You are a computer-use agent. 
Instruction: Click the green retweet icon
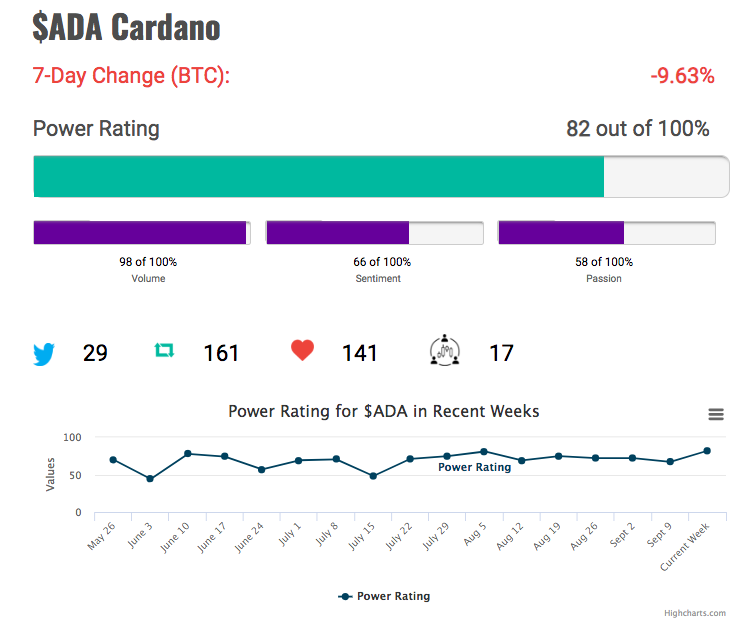coord(164,350)
